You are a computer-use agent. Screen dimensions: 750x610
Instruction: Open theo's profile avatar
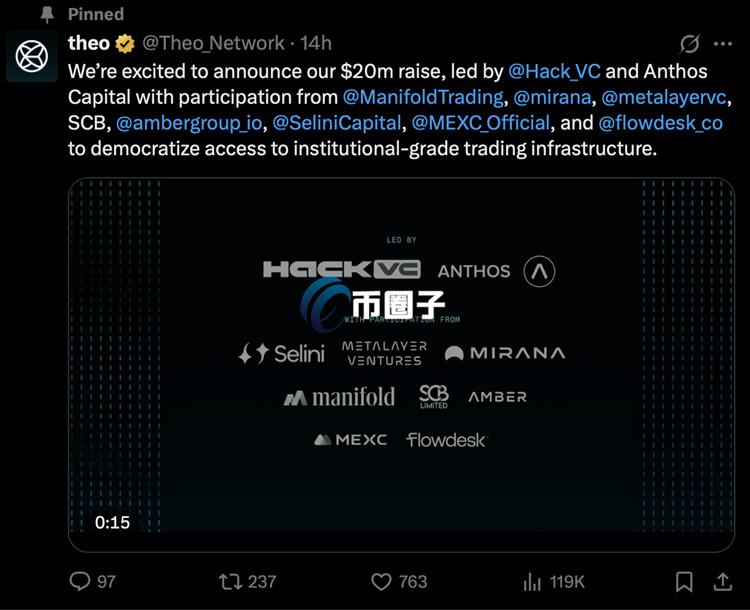click(32, 56)
